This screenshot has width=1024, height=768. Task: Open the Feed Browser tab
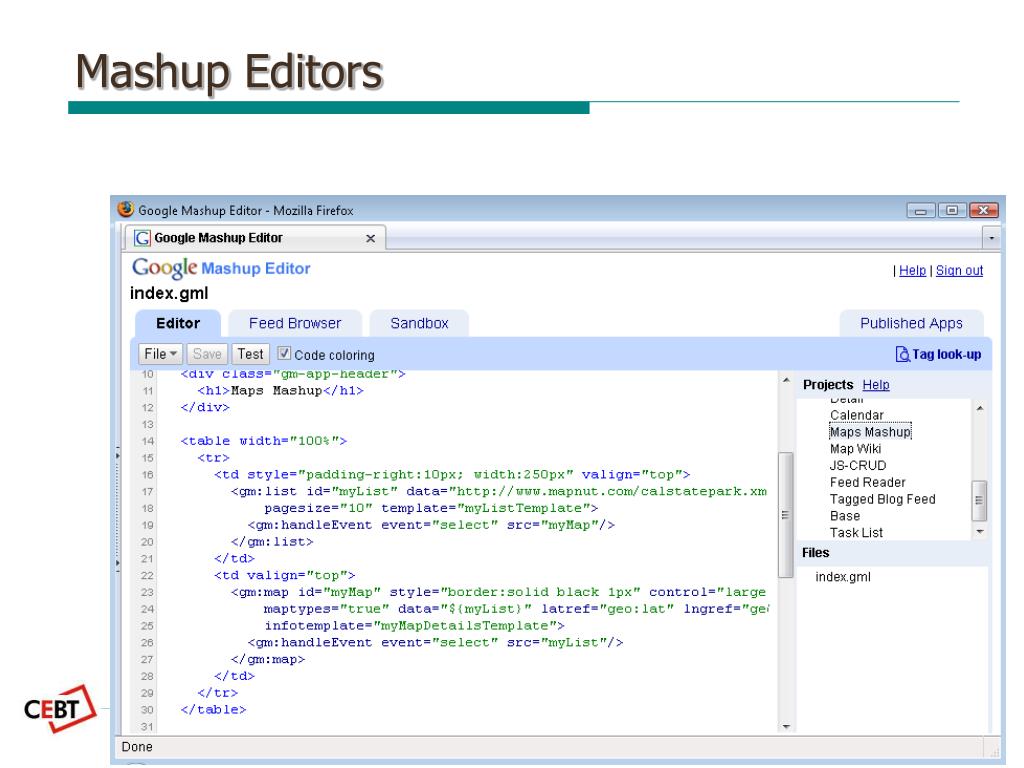click(295, 323)
